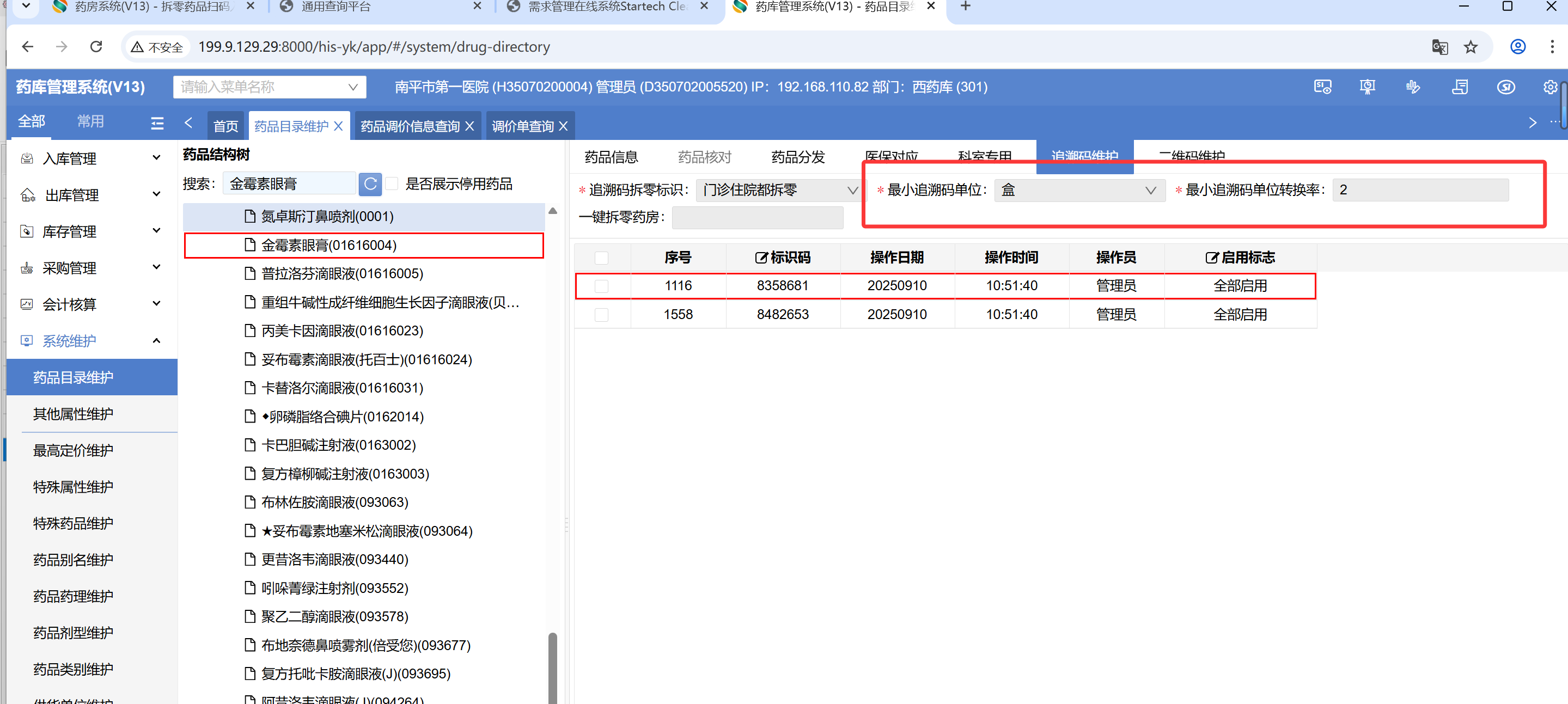Click the menu collapse icon in sidebar header
Image resolution: width=1568 pixels, height=704 pixels.
coord(157,124)
